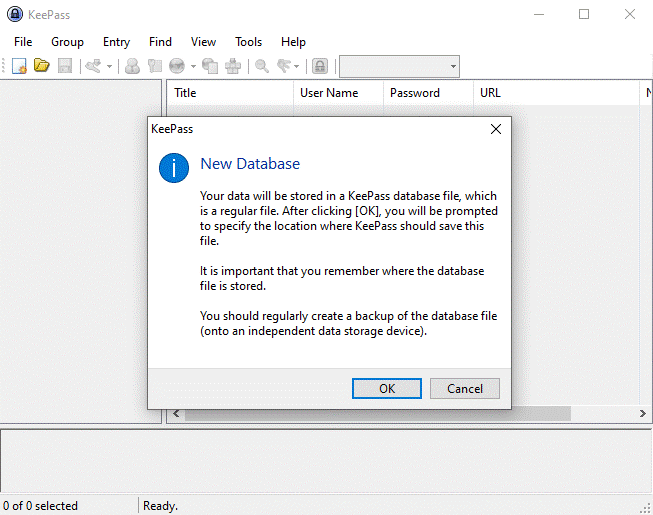The width and height of the screenshot is (653, 515).
Task: Open the Find menu
Action: click(x=160, y=42)
